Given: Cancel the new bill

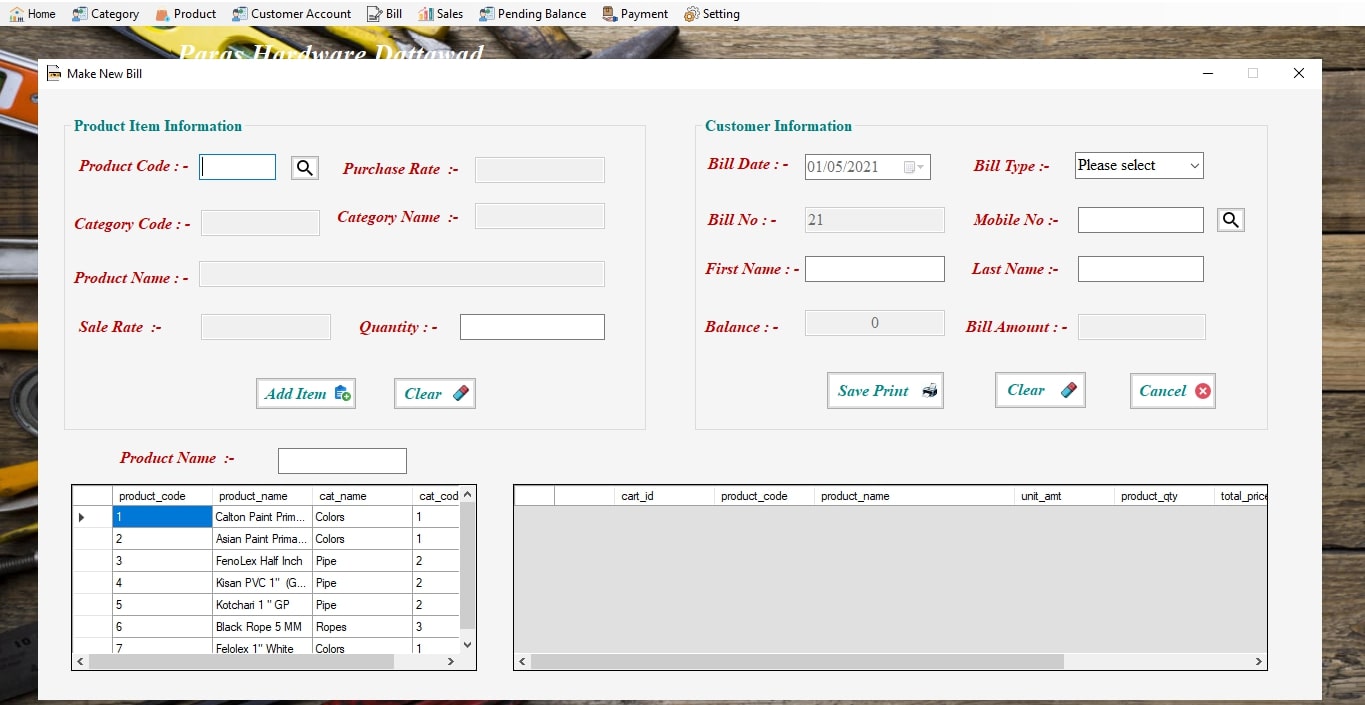Looking at the screenshot, I should (1173, 391).
